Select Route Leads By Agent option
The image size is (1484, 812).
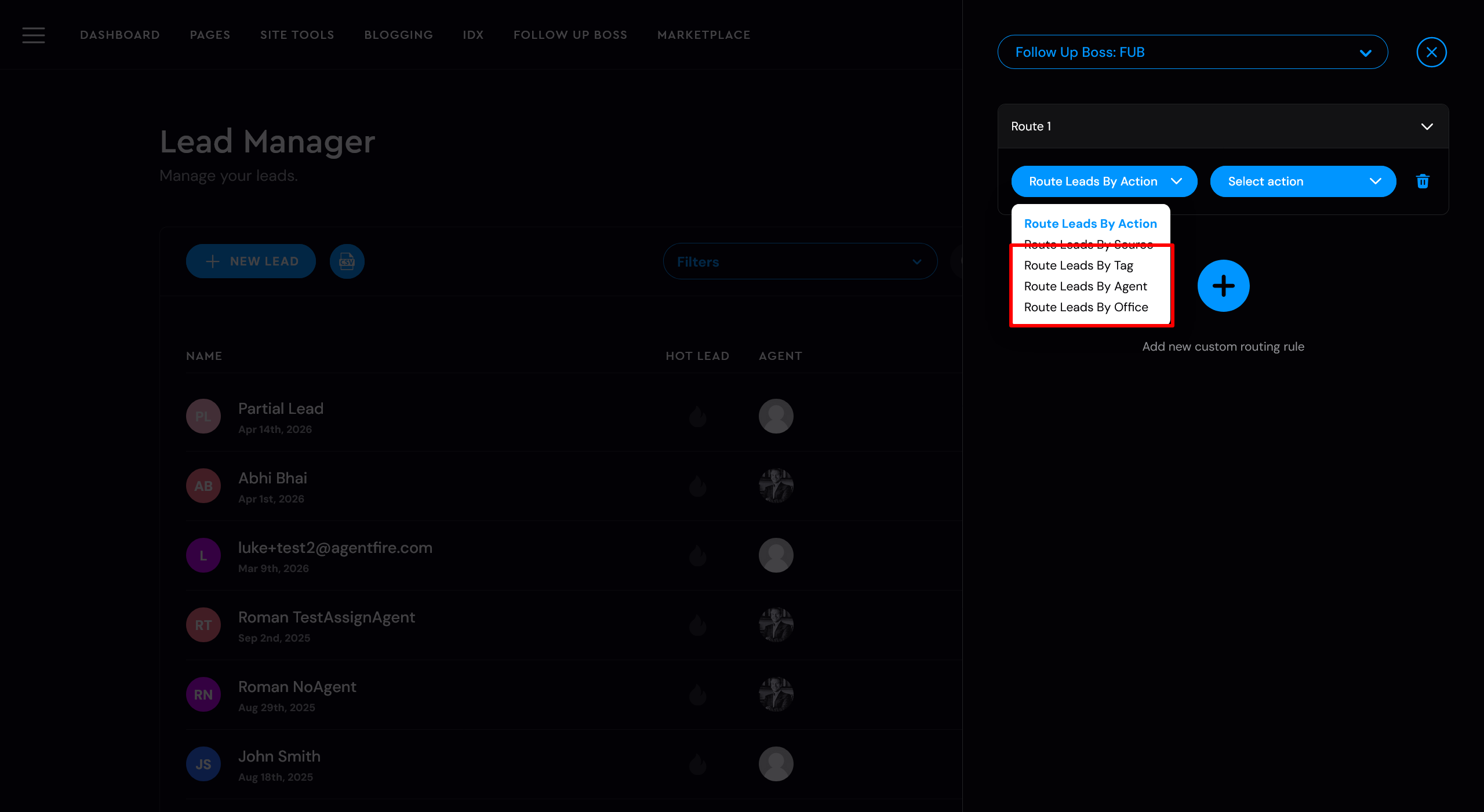[x=1085, y=286]
